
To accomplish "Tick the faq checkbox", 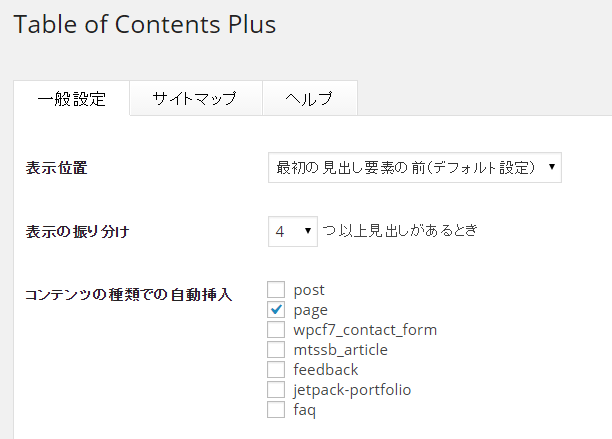I will pyautogui.click(x=277, y=410).
